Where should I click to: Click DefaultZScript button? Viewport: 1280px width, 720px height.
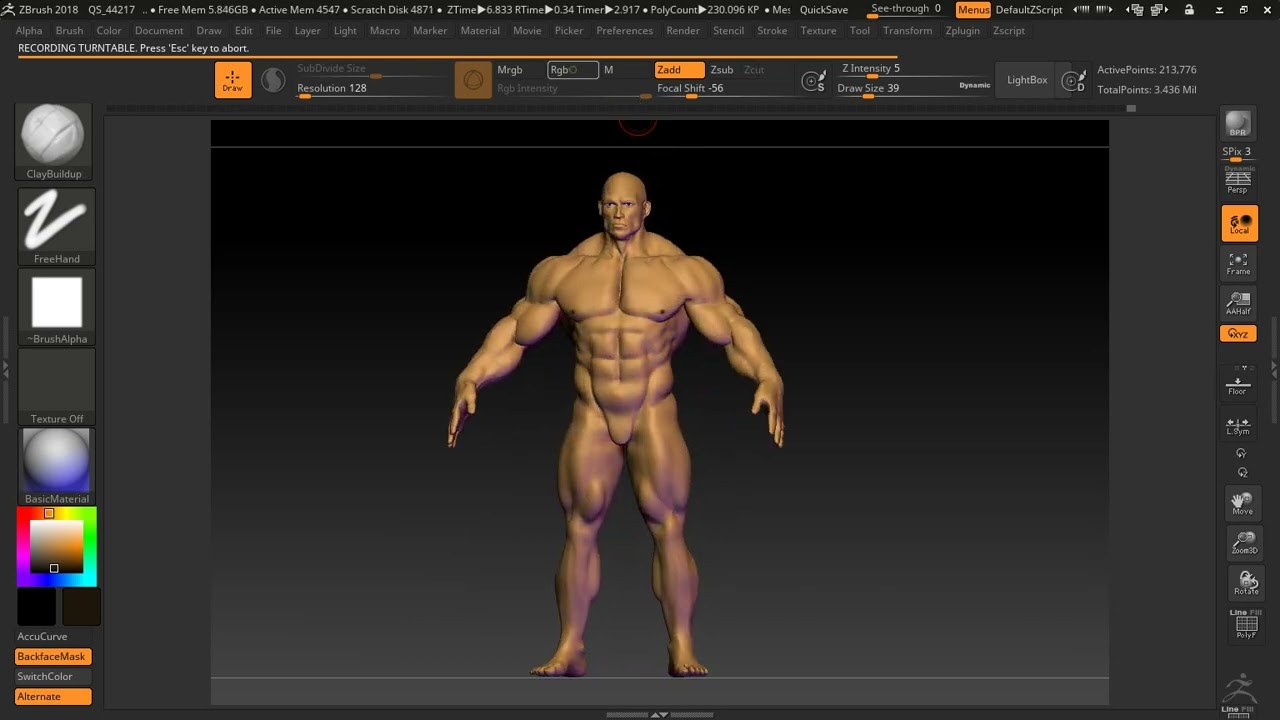[1029, 10]
